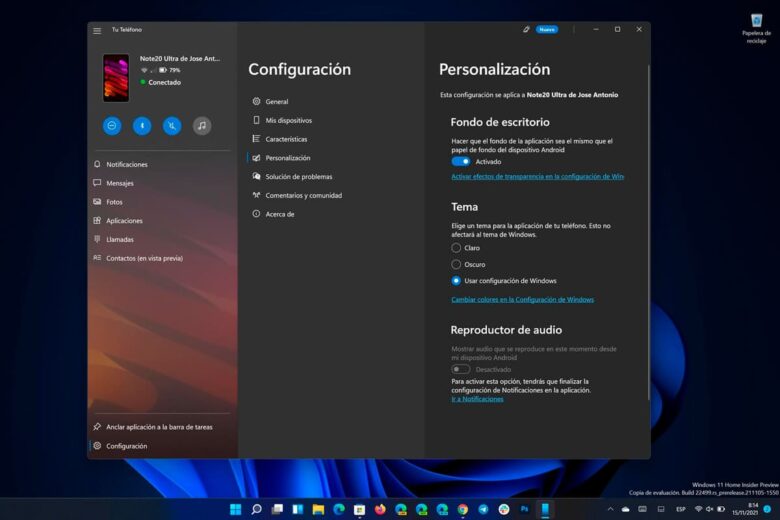Click the phone wallpaper thumbnail
Image resolution: width=780 pixels, height=520 pixels.
click(116, 78)
